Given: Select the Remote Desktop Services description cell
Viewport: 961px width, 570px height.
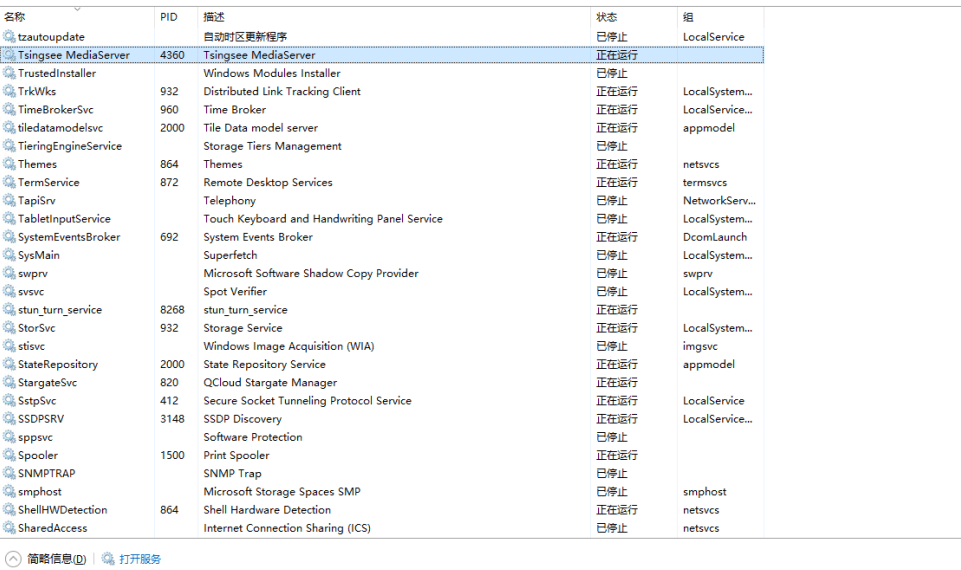Looking at the screenshot, I should click(x=268, y=183).
